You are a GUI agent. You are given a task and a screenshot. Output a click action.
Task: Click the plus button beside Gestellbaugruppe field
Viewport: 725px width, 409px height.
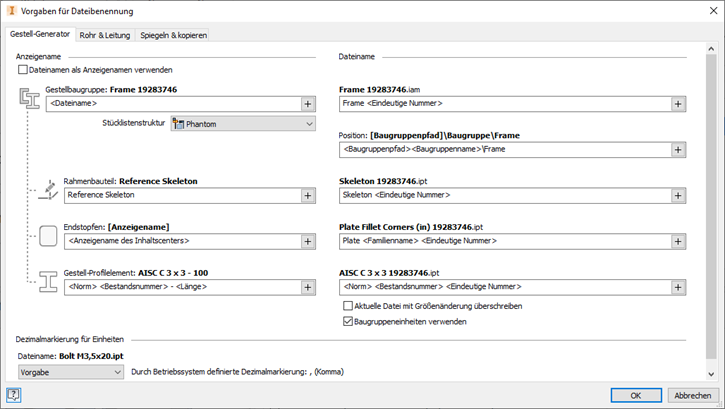click(308, 103)
